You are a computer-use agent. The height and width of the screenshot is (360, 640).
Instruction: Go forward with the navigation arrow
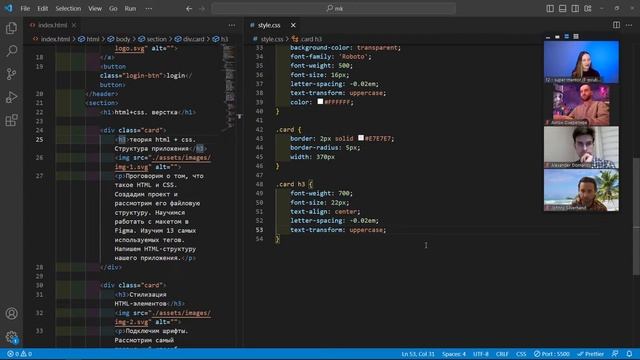pos(202,9)
